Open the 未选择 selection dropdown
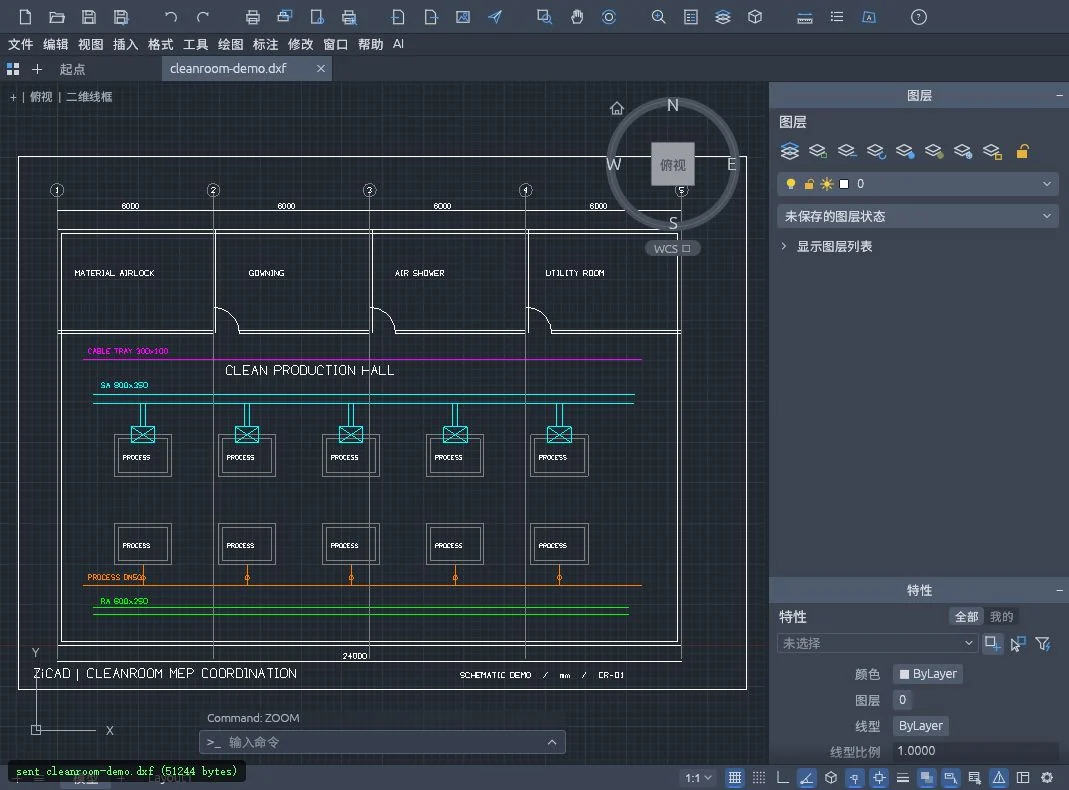 click(877, 643)
